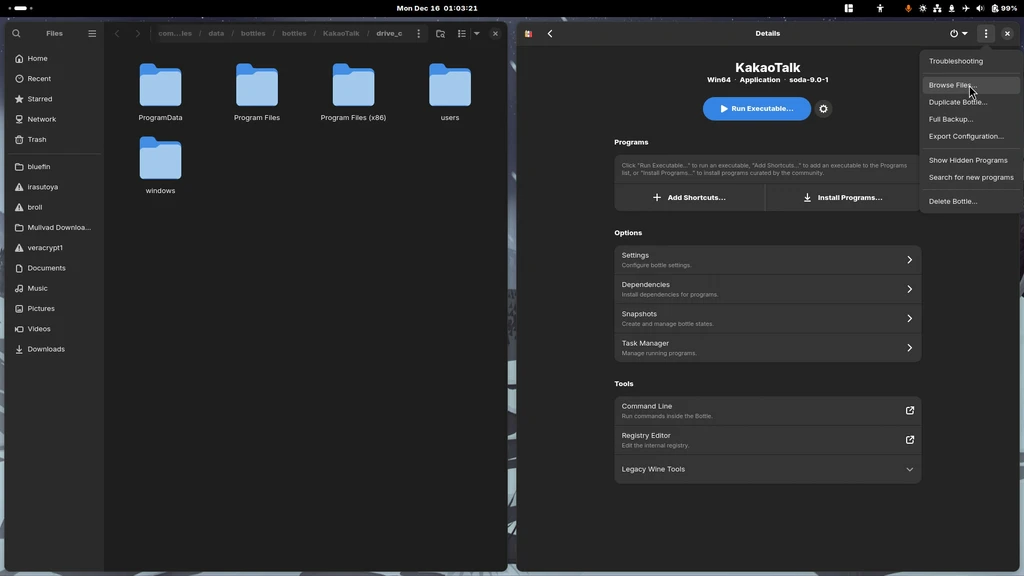Go back in Files navigation
This screenshot has height=576, width=1024.
117,33
